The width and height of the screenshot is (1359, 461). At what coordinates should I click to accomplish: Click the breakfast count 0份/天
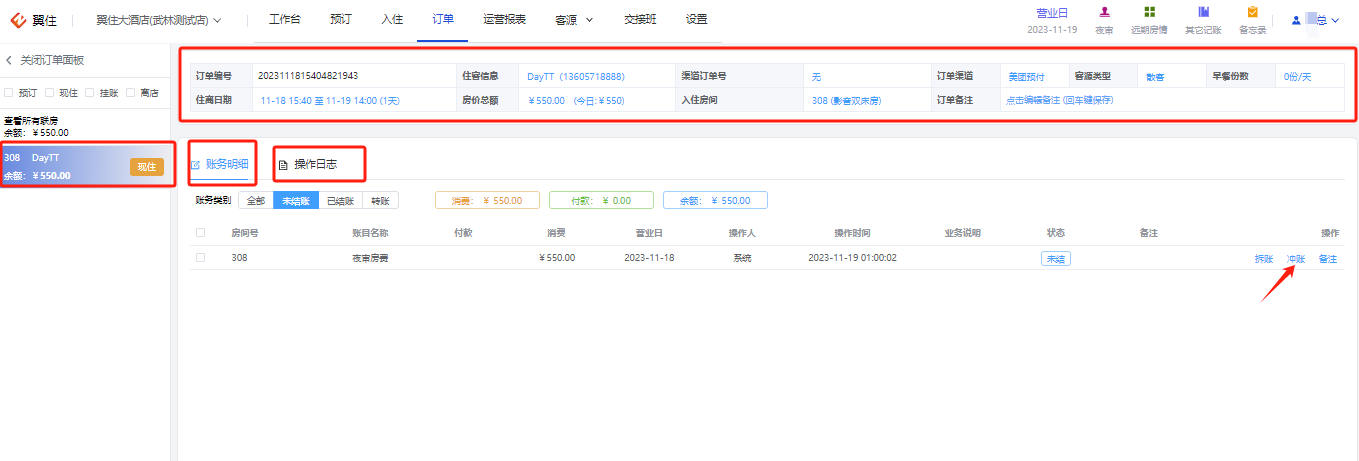coord(1297,76)
